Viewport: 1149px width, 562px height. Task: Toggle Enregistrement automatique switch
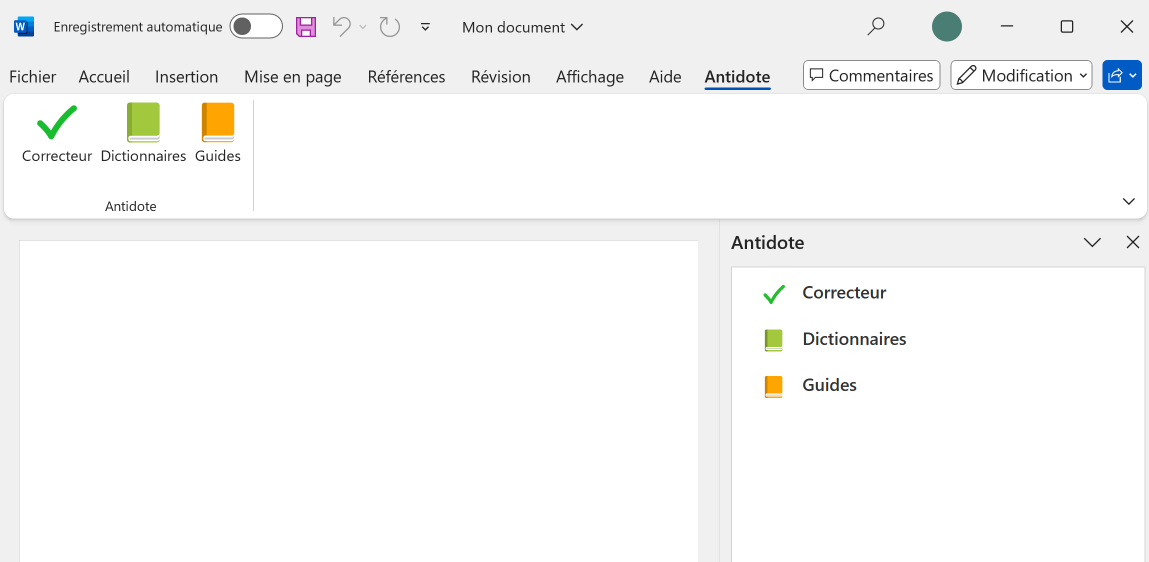[256, 27]
